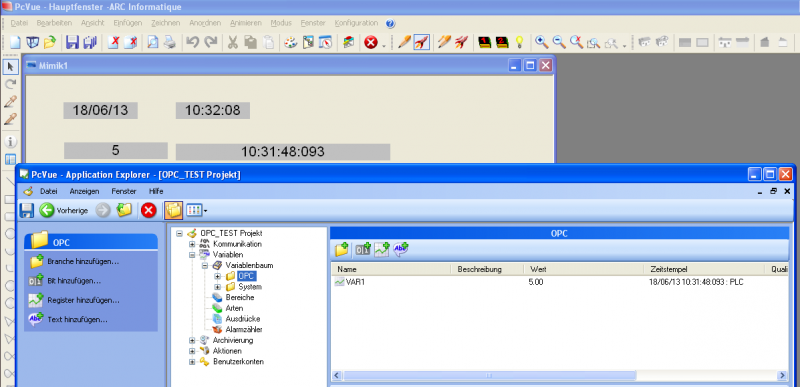Viewport: 800px width, 387px height.
Task: Open the color palette icon
Action: (x=290, y=42)
